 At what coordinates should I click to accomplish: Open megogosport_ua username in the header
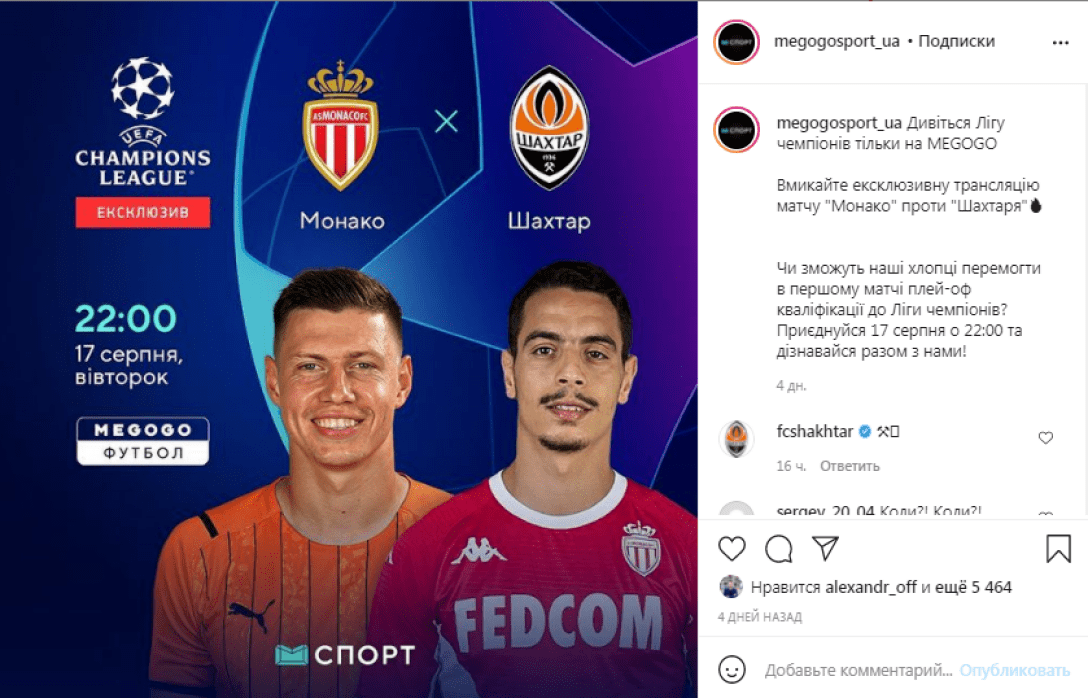[837, 41]
